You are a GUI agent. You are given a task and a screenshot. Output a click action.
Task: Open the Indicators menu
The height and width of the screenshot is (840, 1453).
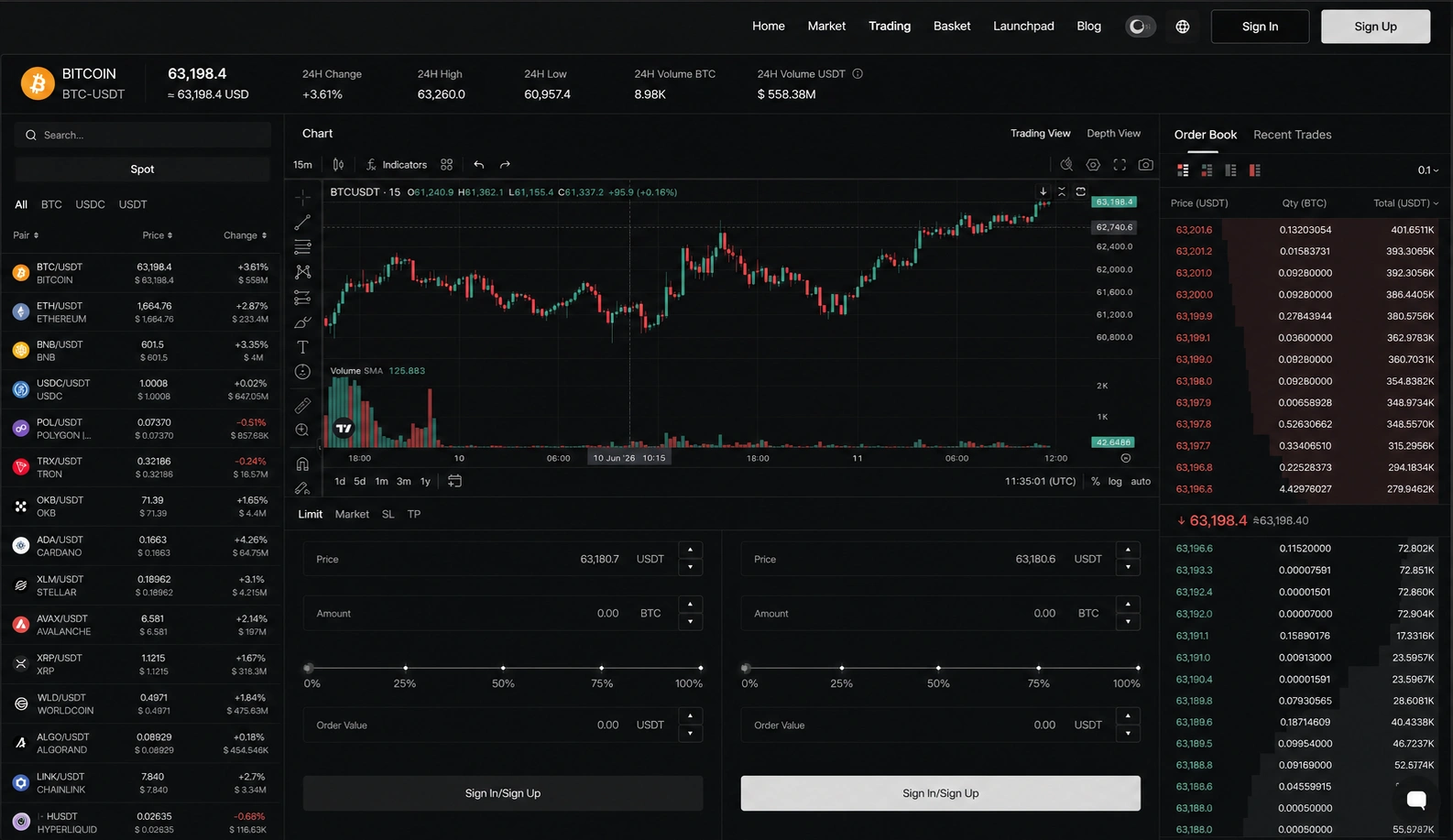[397, 165]
